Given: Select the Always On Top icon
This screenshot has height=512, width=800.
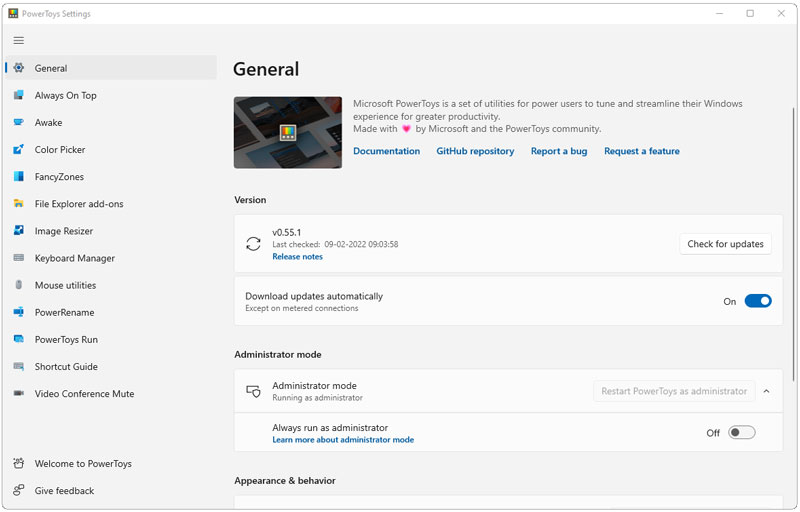Looking at the screenshot, I should pyautogui.click(x=18, y=95).
